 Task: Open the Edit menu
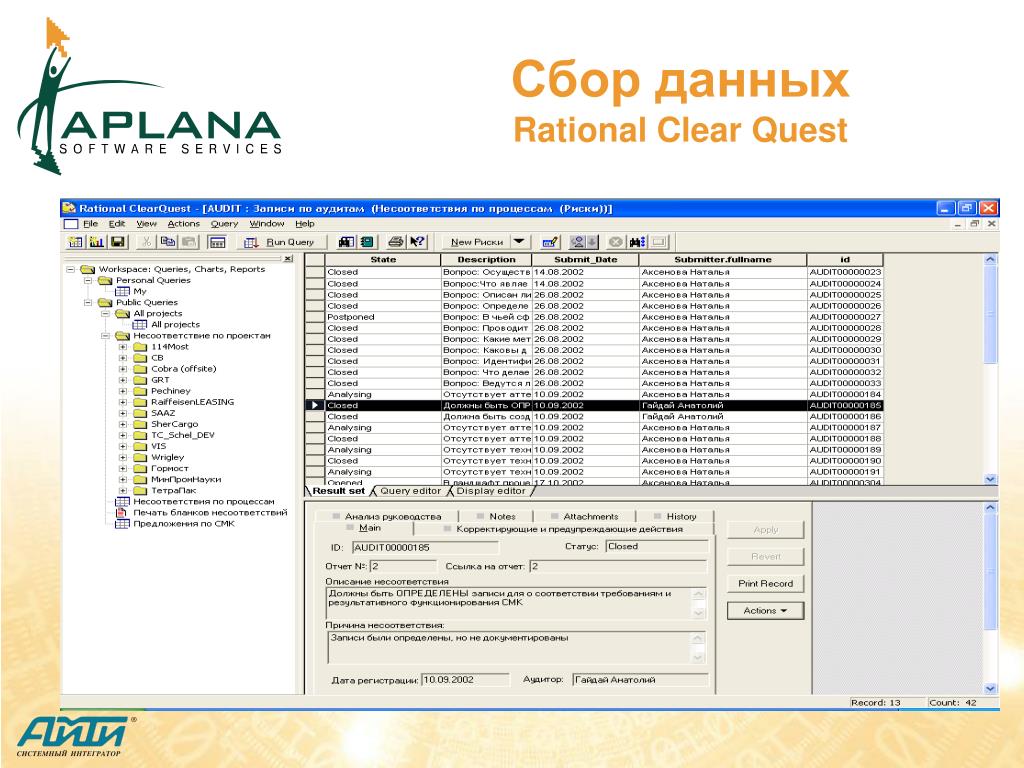(x=117, y=223)
